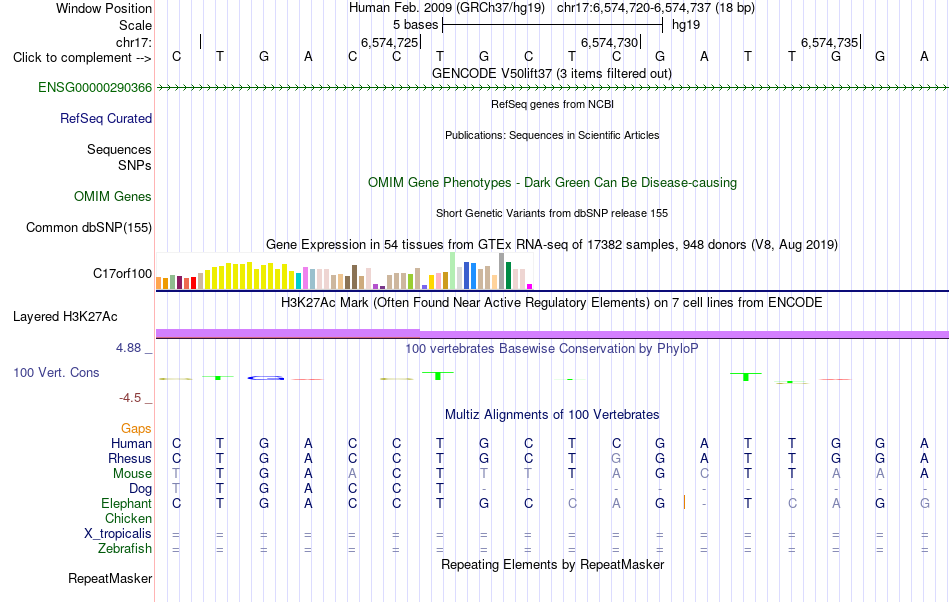Click the tall gray GTEx expression bar

[x=502, y=271]
